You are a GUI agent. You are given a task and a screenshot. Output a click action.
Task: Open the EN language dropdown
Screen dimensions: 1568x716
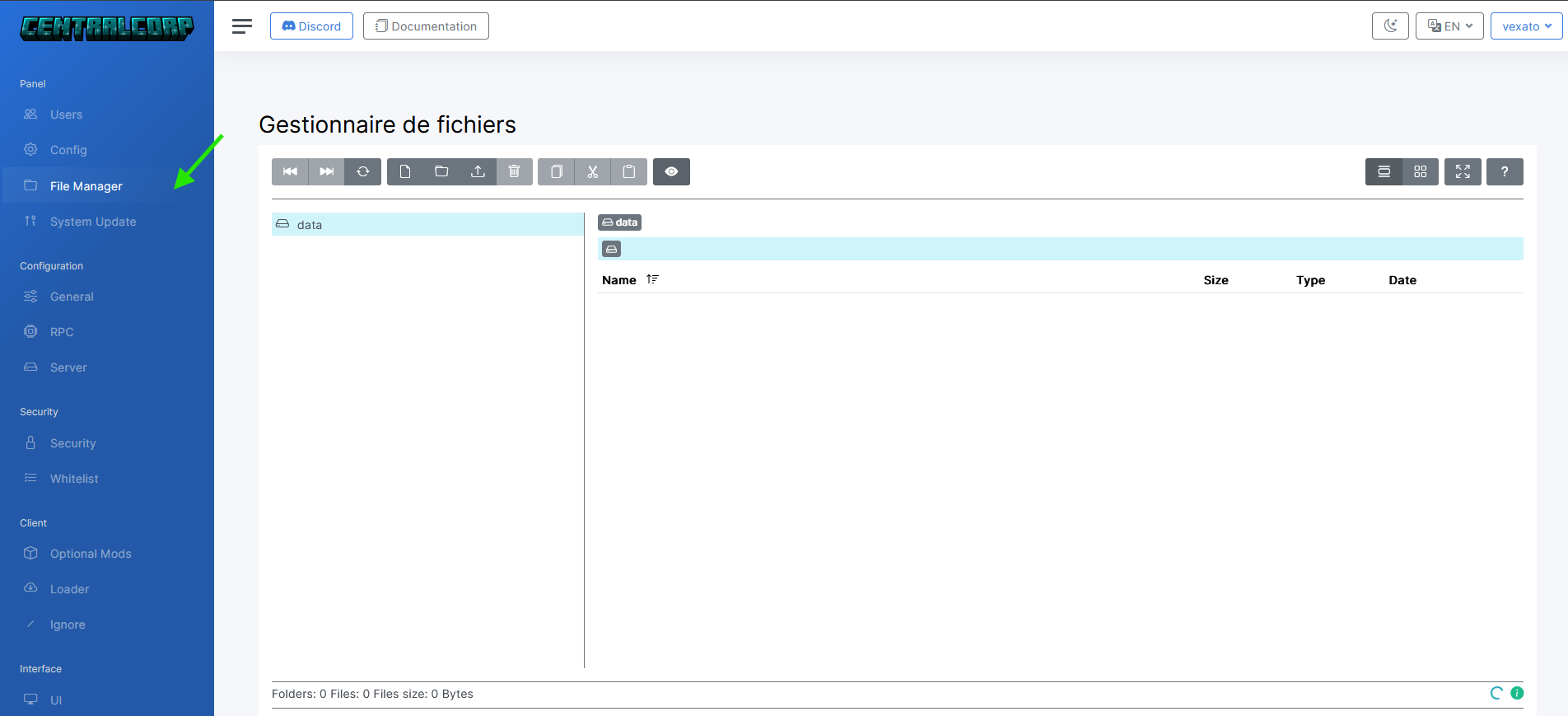[1449, 26]
